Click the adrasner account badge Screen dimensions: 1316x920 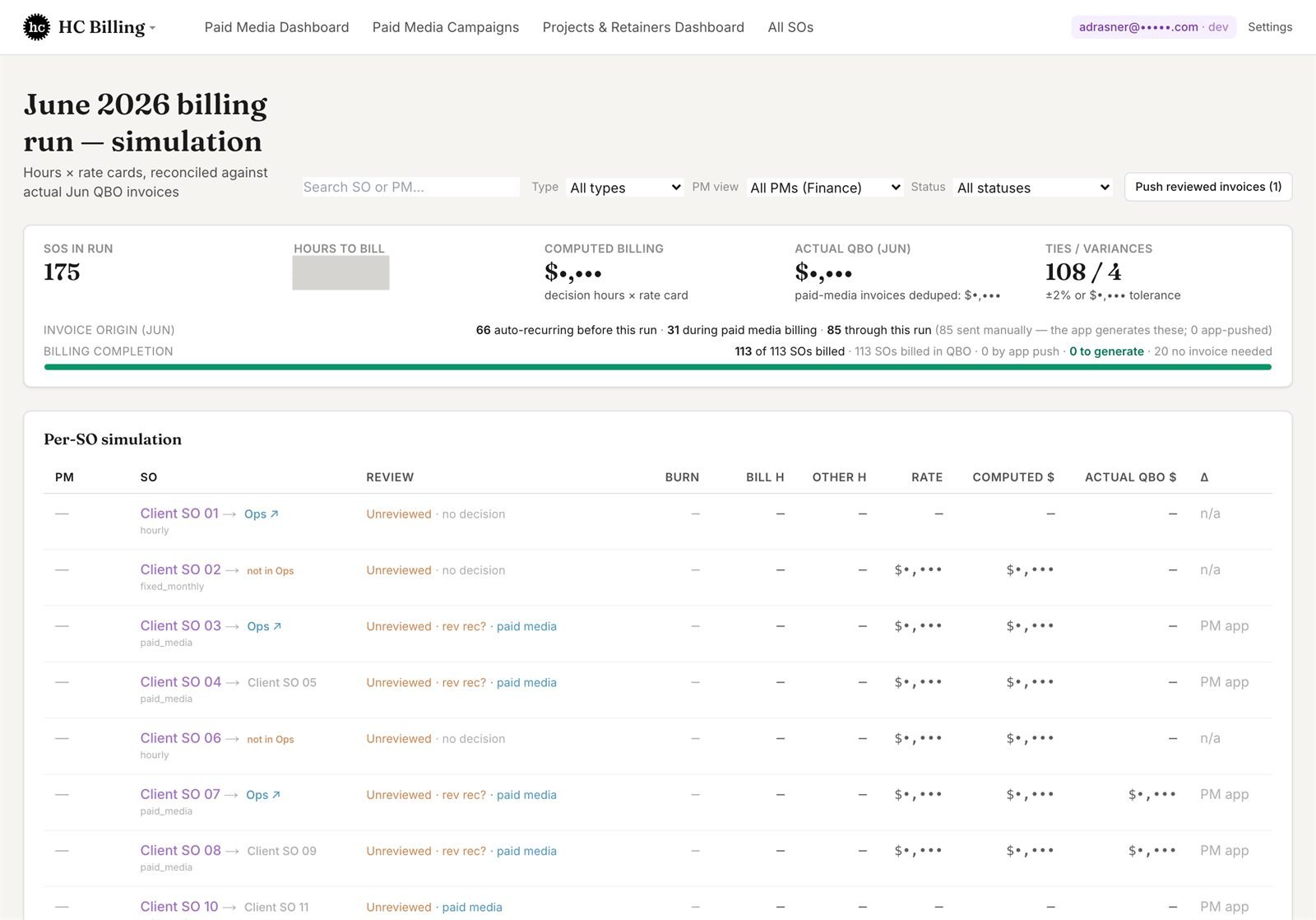pos(1153,27)
